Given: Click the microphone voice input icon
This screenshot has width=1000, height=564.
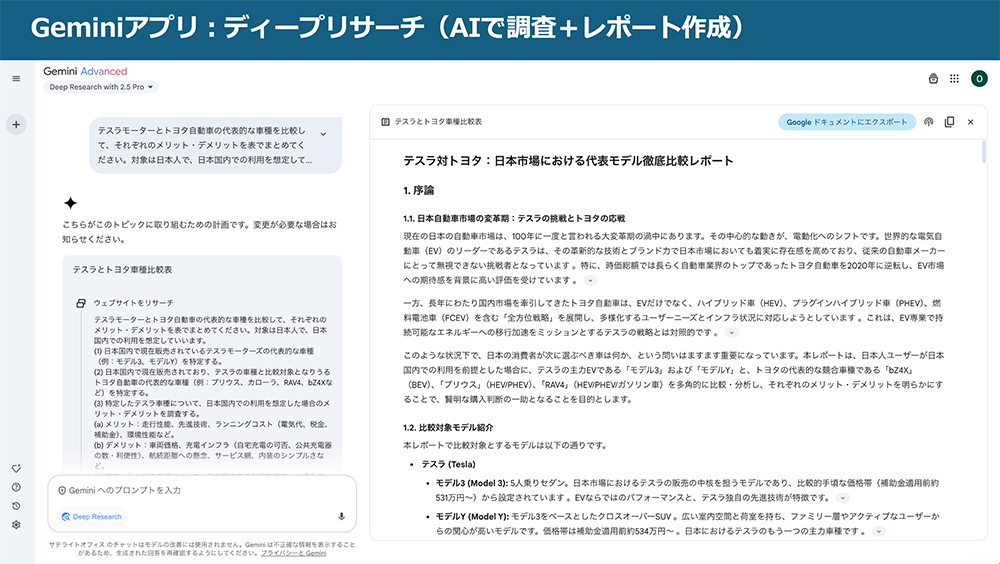Looking at the screenshot, I should [341, 516].
